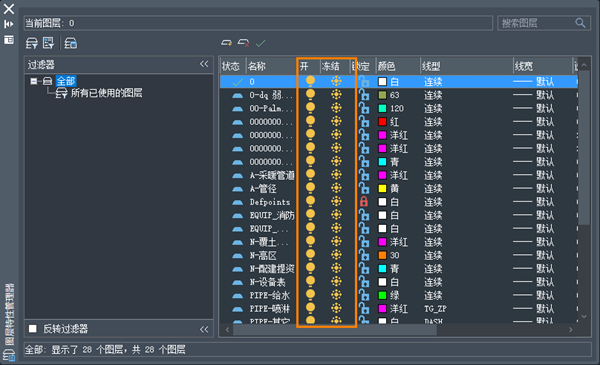Sort layers by 冻结 column header
This screenshot has width=600, height=365.
pyautogui.click(x=331, y=67)
